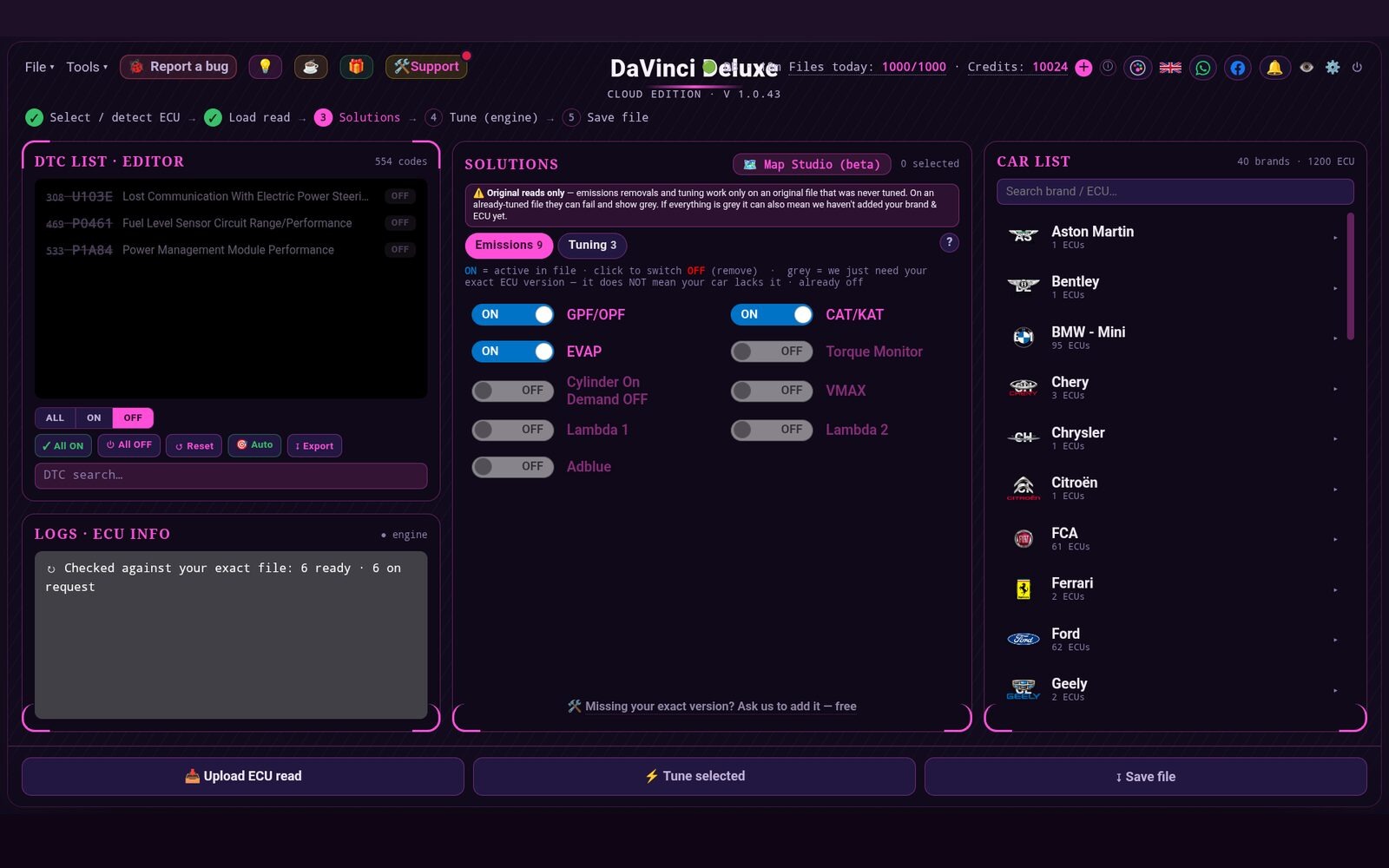Click the clock icon next to credits
The image size is (1389, 868).
pos(1108,67)
